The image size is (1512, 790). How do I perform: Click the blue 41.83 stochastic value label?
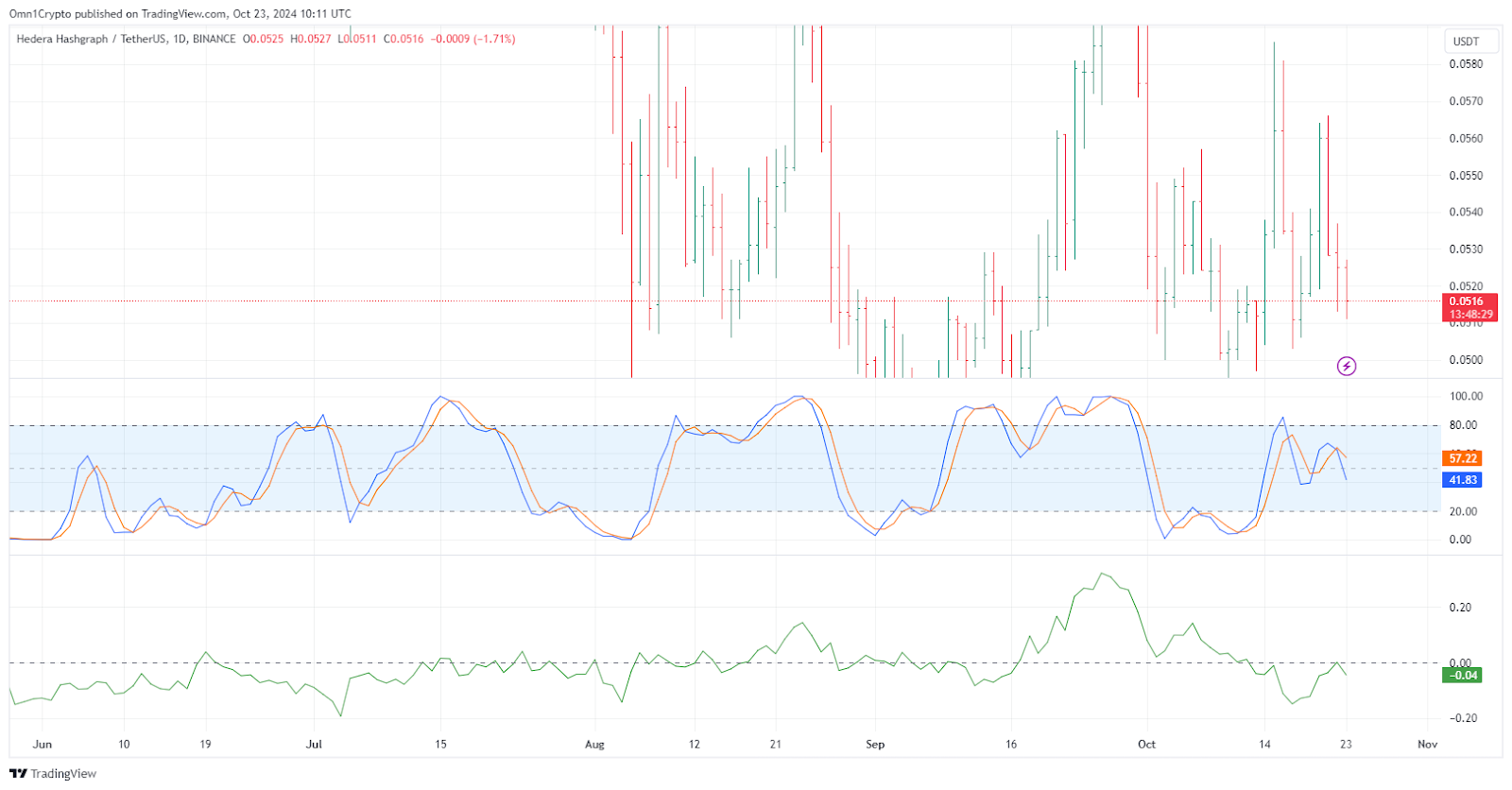tap(1463, 480)
